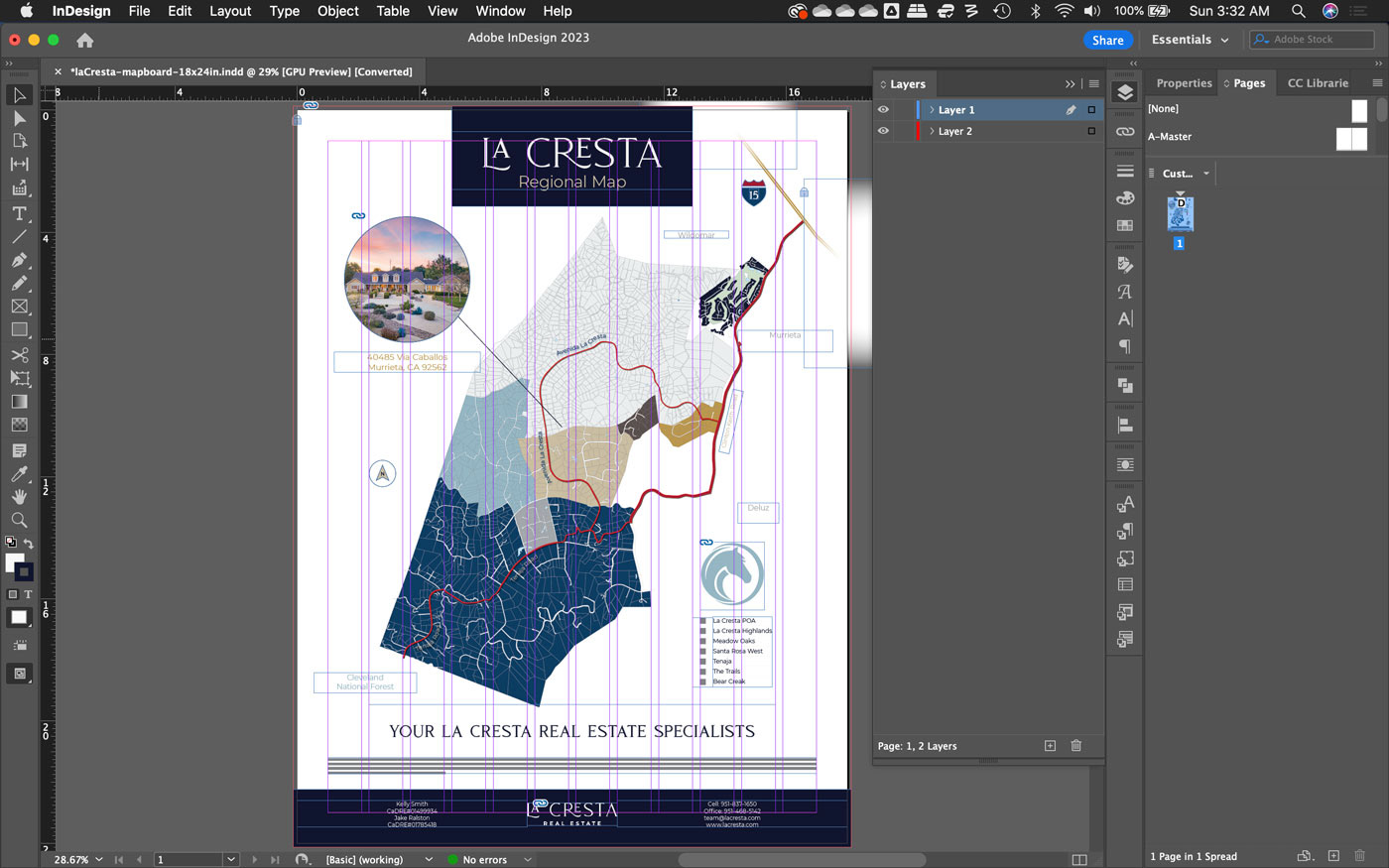Open the Window menu
Image resolution: width=1389 pixels, height=868 pixels.
point(500,11)
